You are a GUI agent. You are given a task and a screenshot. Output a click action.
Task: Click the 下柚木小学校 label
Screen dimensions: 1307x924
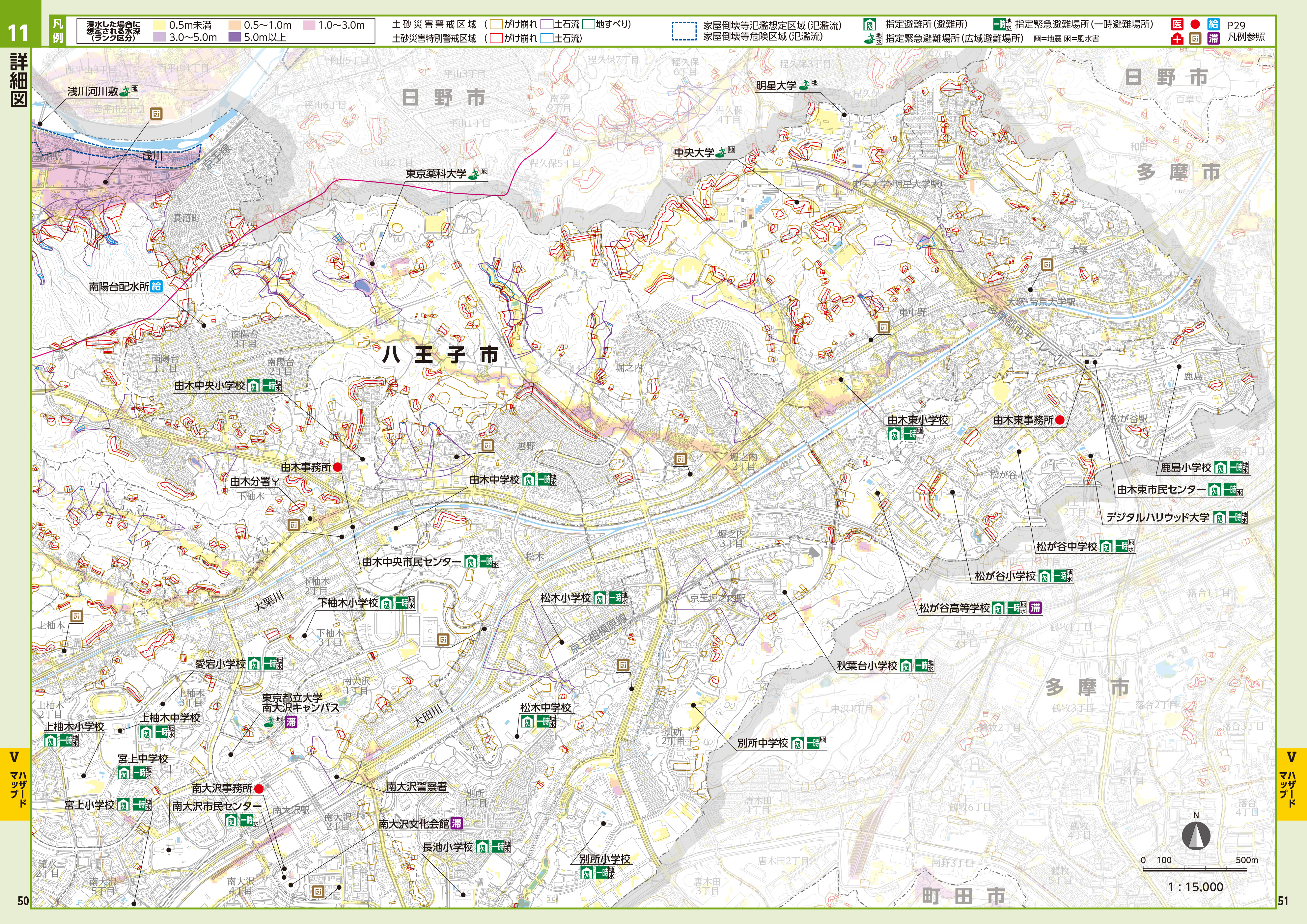pyautogui.click(x=348, y=603)
